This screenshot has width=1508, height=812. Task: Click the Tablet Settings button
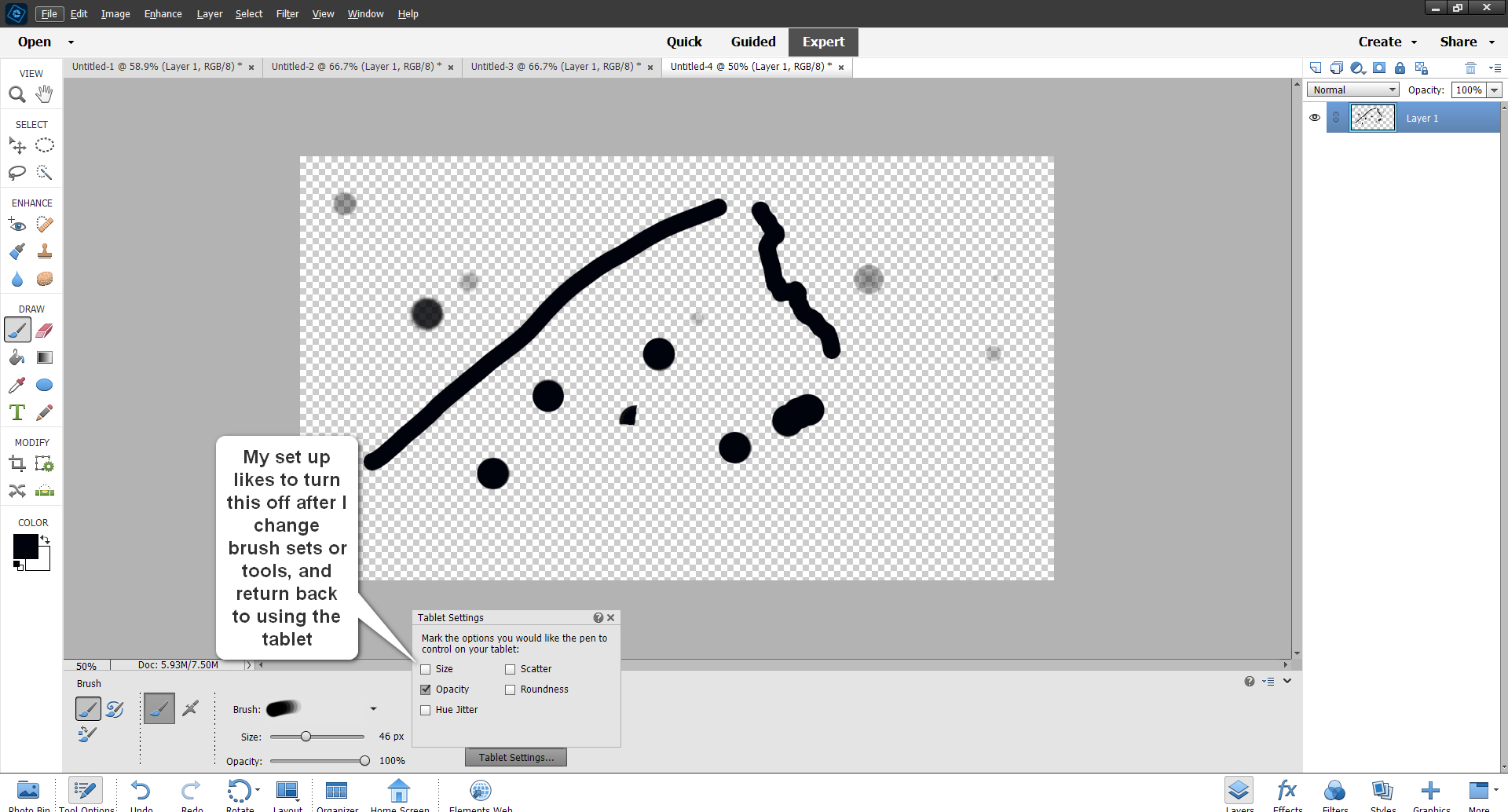pyautogui.click(x=515, y=756)
